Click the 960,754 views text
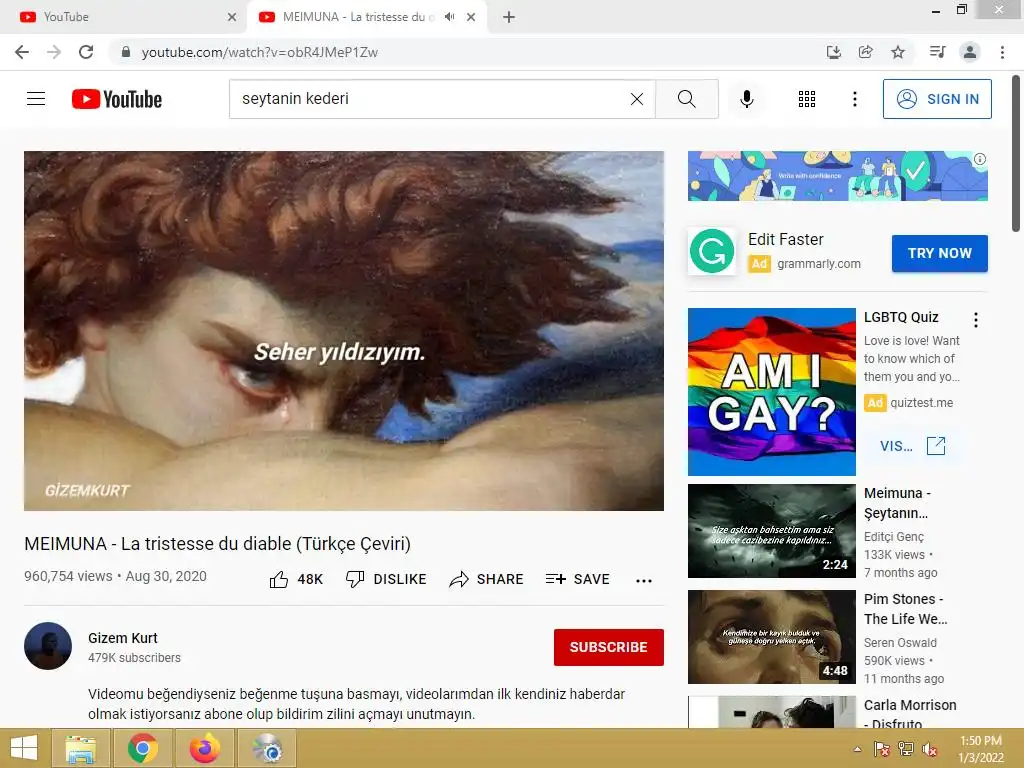1024x768 pixels. tap(68, 576)
